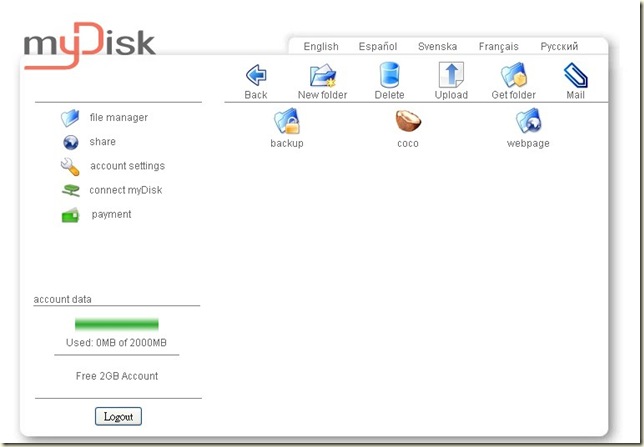Click the New folder icon
The height and width of the screenshot is (447, 644).
tap(323, 75)
